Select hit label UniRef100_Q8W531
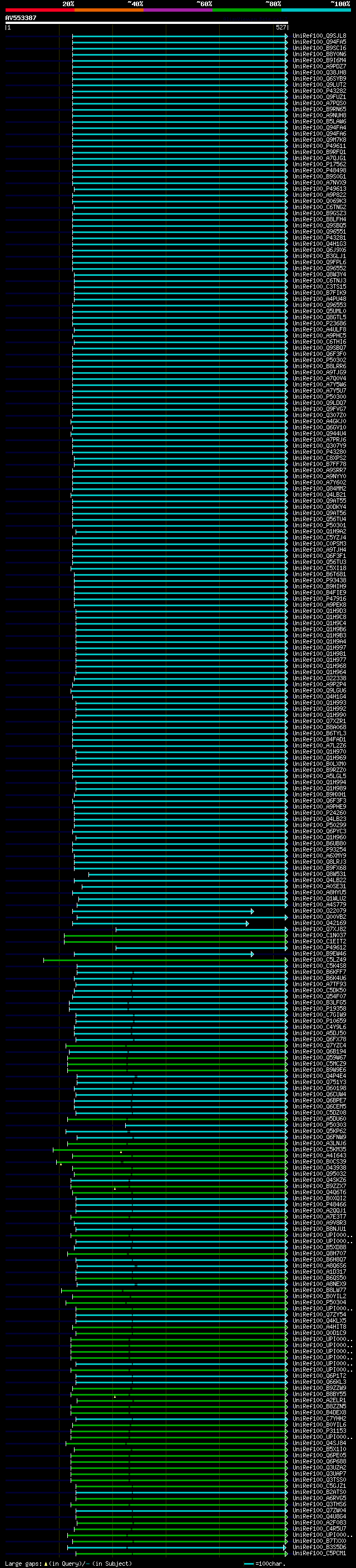The height and width of the screenshot is (1568, 356). tap(319, 874)
